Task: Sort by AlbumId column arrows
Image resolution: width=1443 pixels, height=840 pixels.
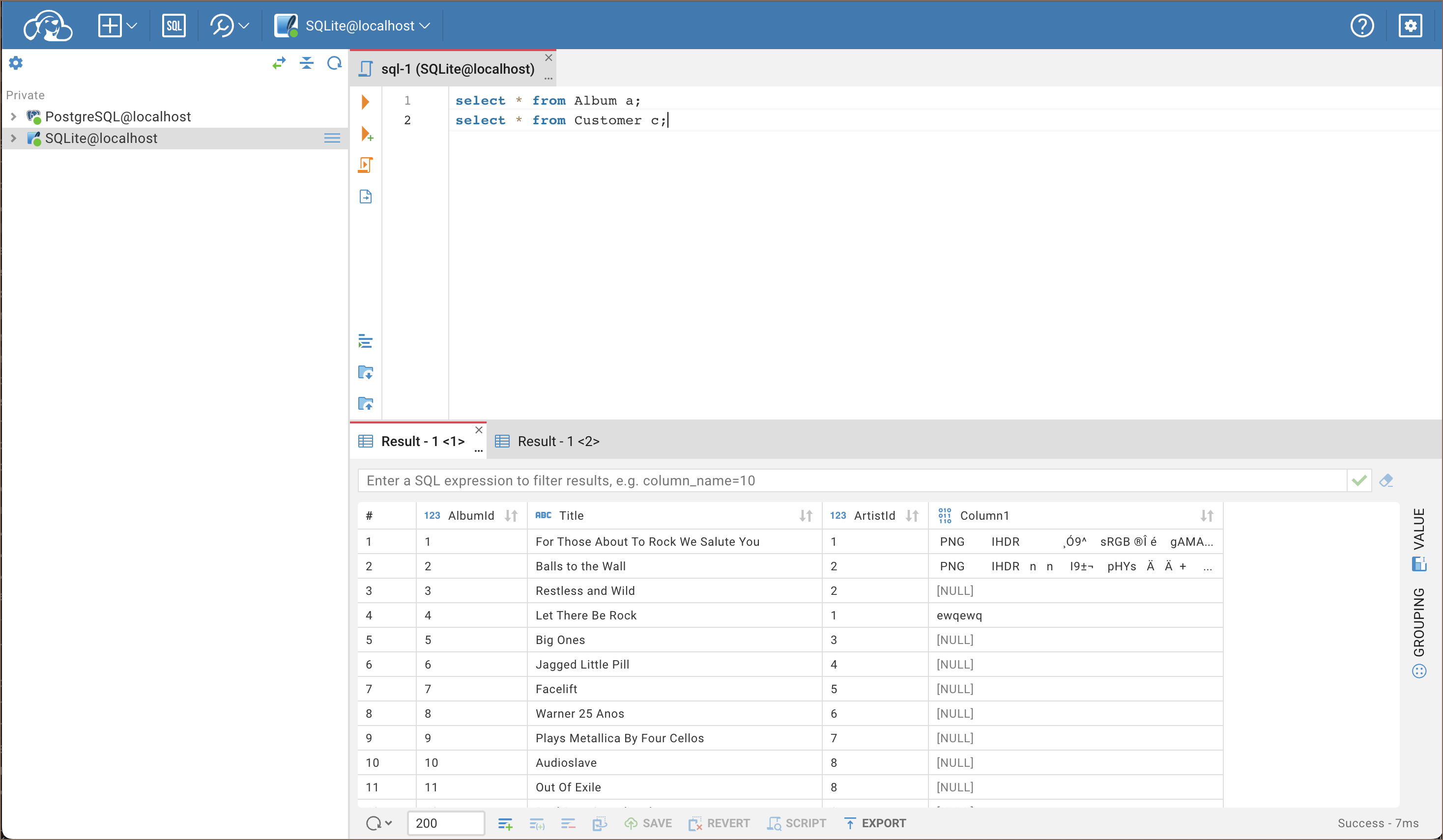Action: click(x=511, y=516)
